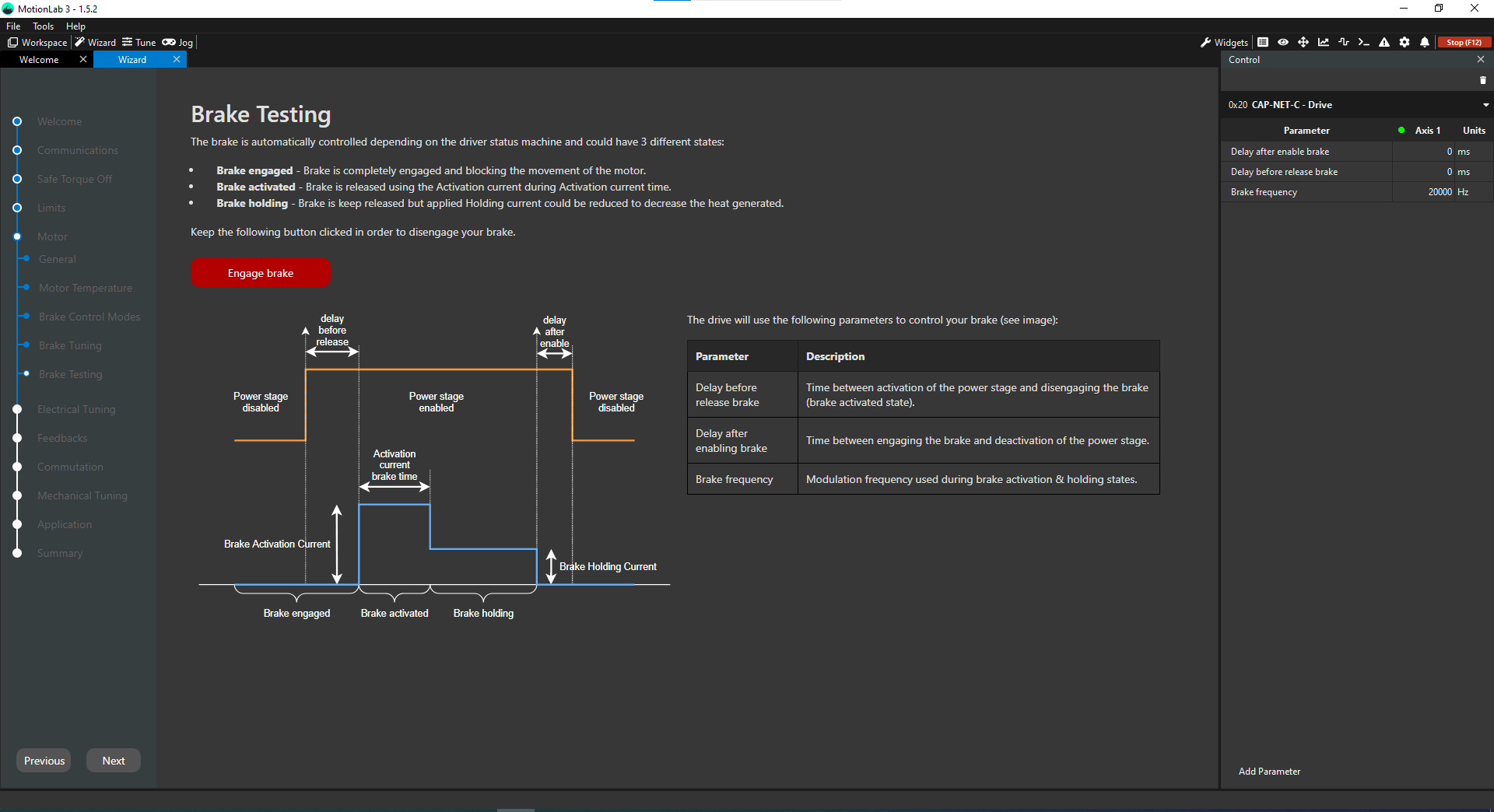Image resolution: width=1494 pixels, height=812 pixels.
Task: Edit the Brake frequency value field
Action: point(1423,192)
